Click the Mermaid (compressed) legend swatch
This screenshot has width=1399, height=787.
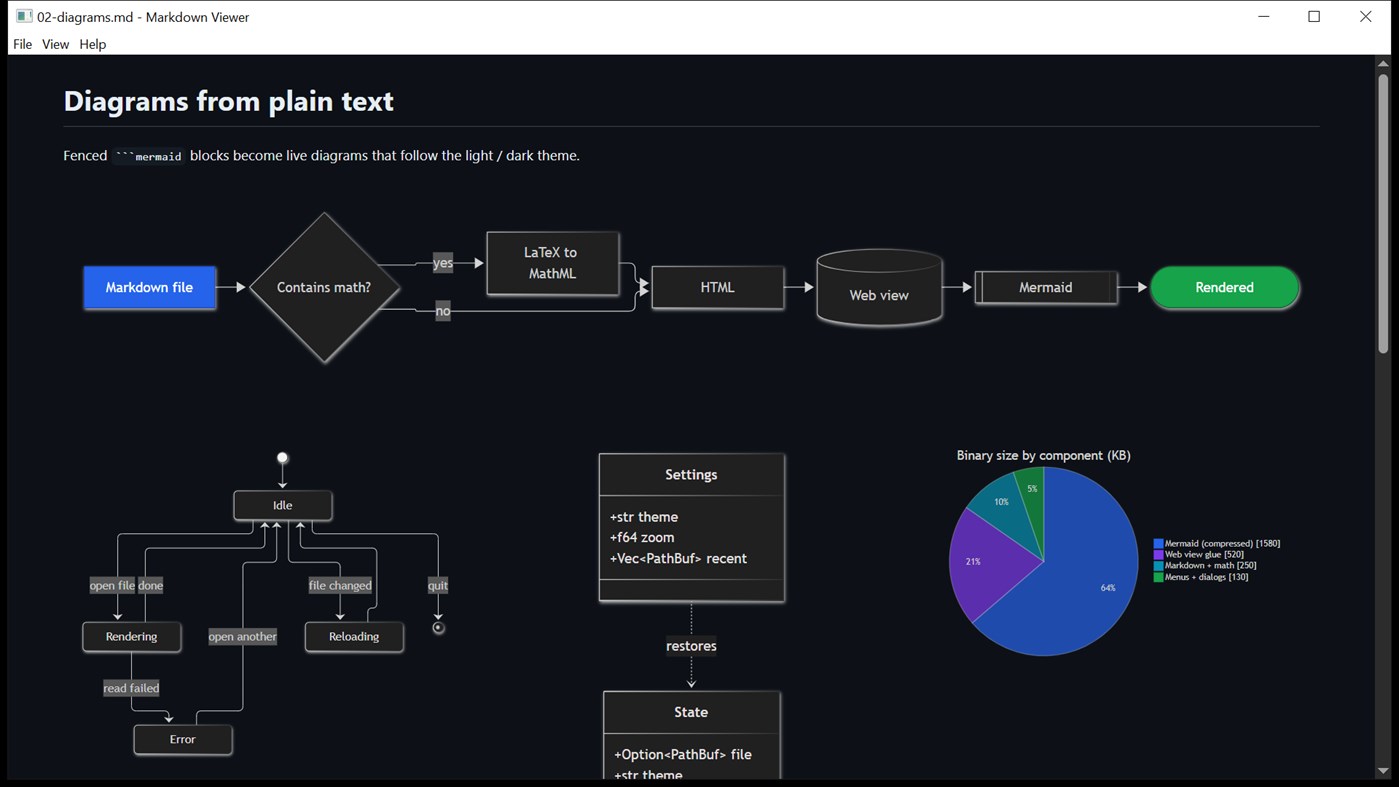[1159, 543]
